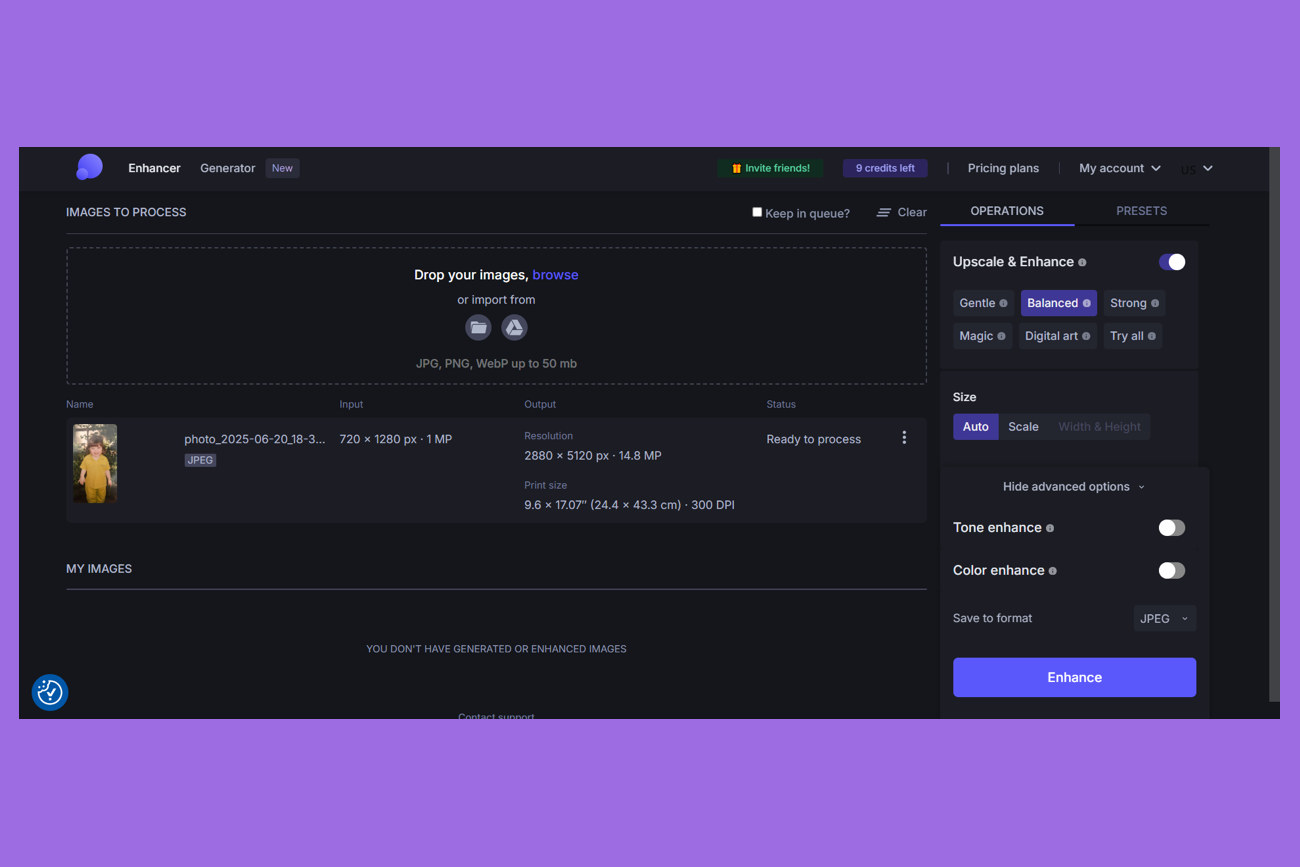Screen dimensions: 1300x867
Task: Open the My account dropdown
Action: pos(1119,168)
